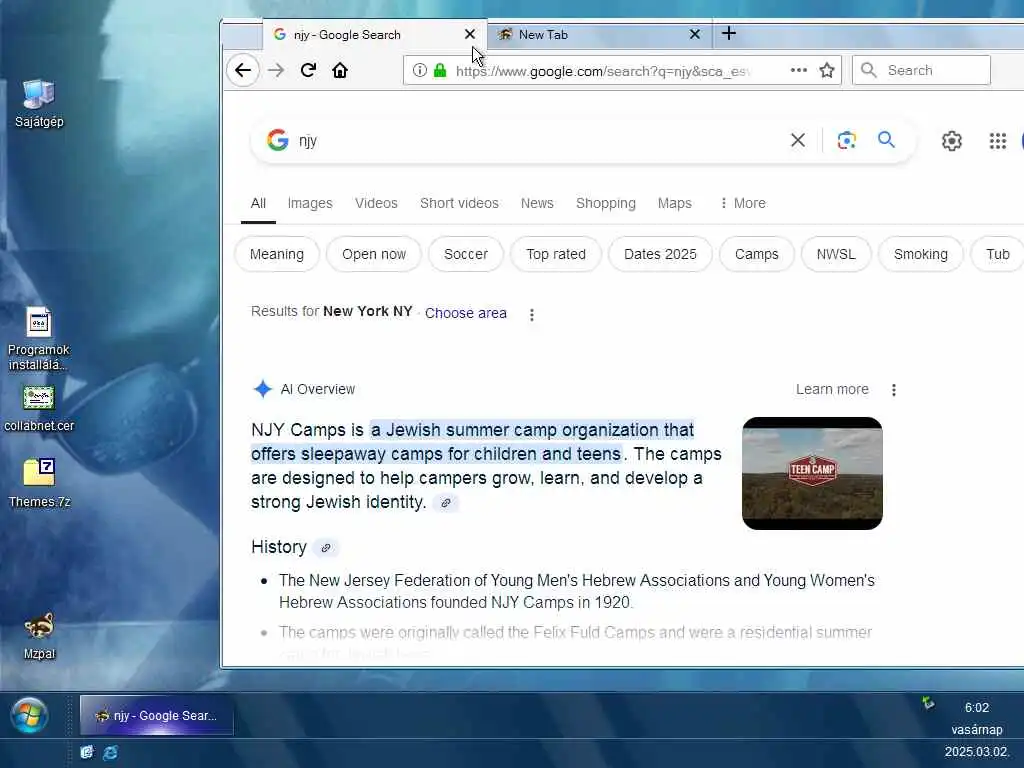
Task: Click the 'AI Overview' label
Action: [317, 389]
